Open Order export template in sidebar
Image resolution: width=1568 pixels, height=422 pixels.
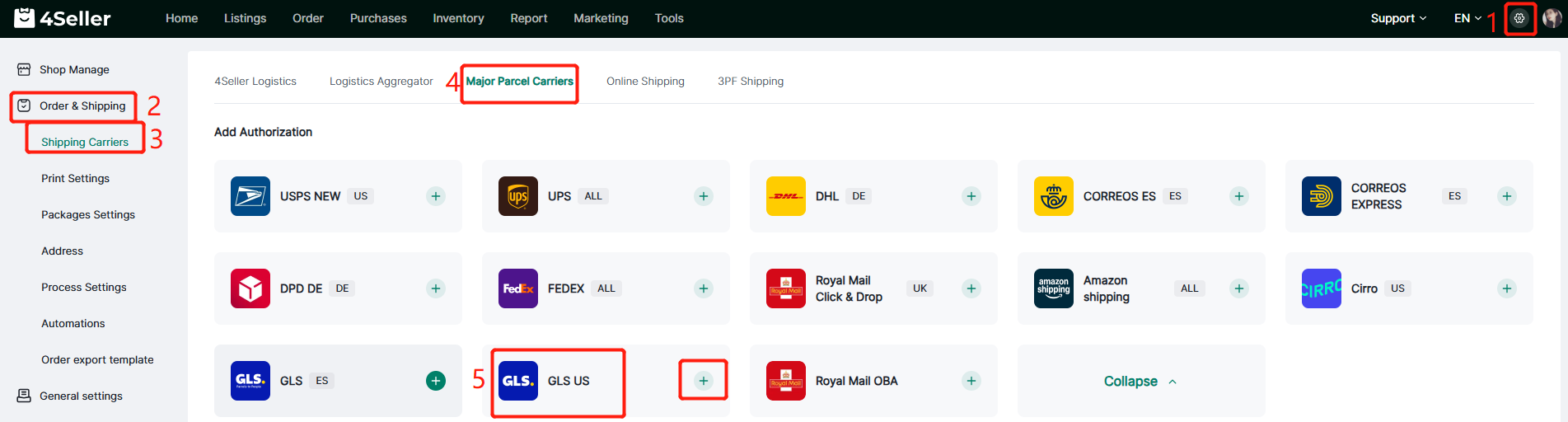coord(97,359)
